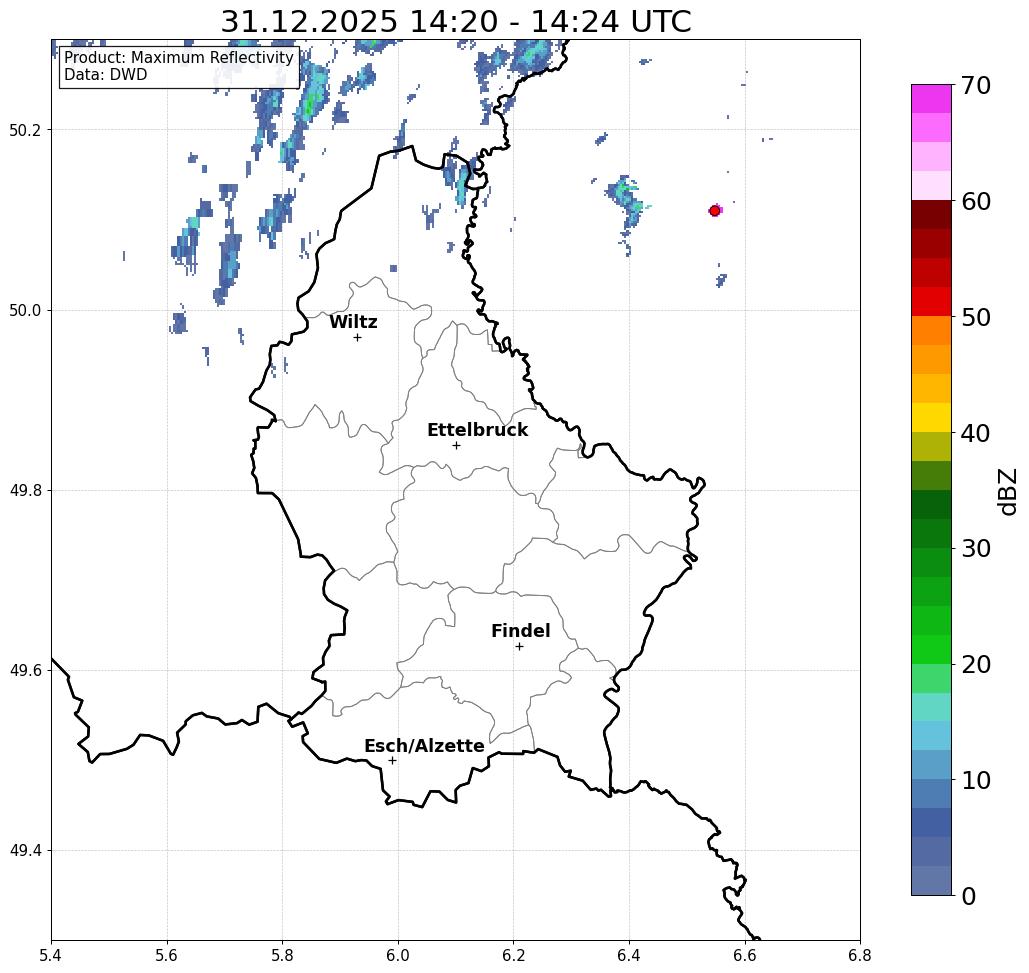Click the colorbar label '50'
Screen dimensions: 1029x973
tap(975, 317)
